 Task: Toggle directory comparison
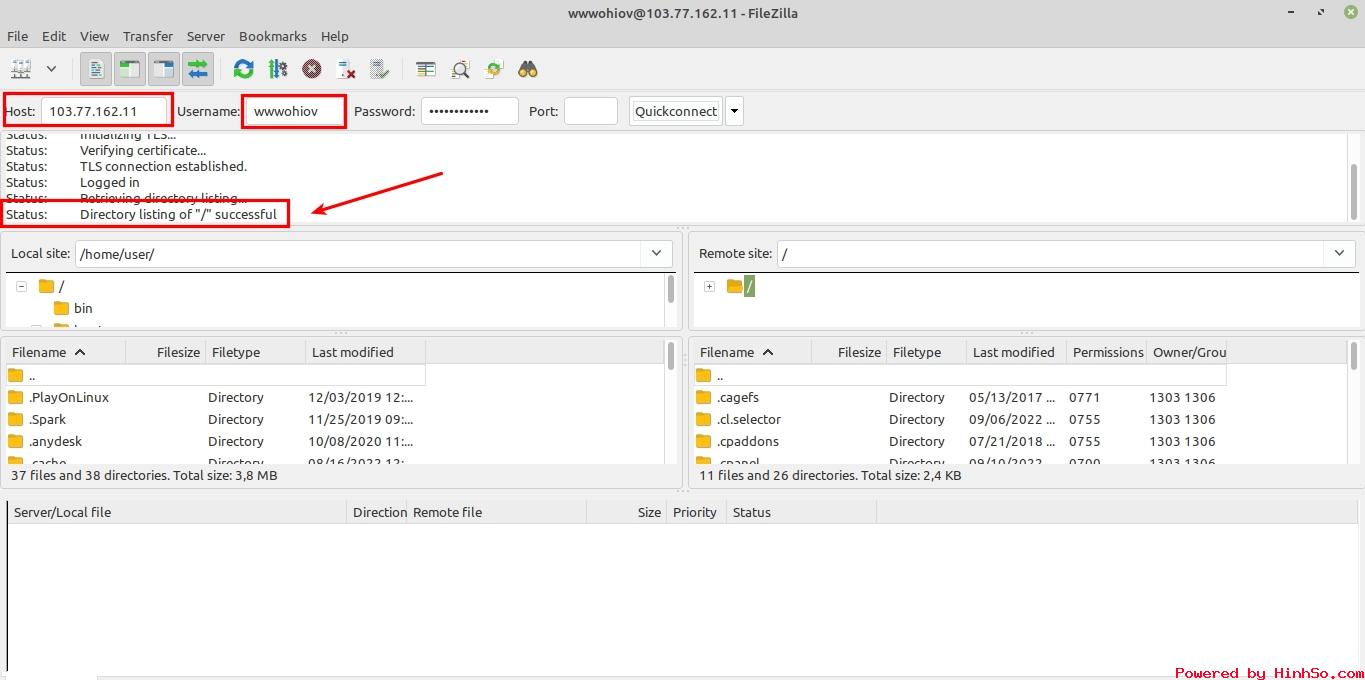(460, 69)
